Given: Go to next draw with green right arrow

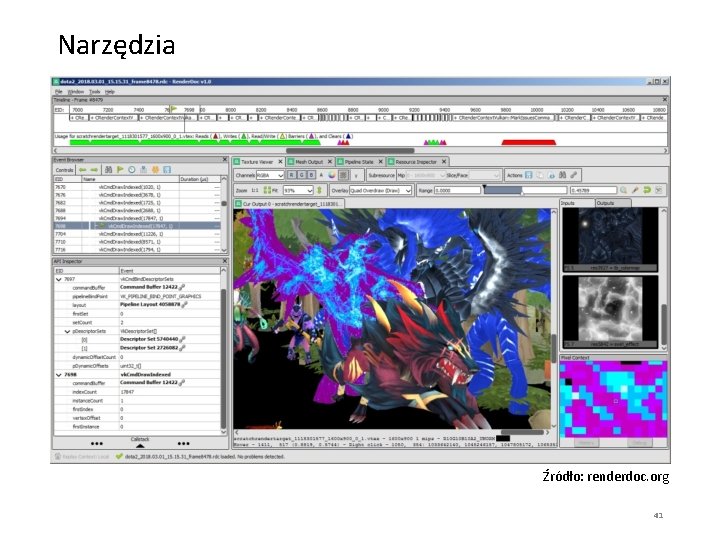Looking at the screenshot, I should [x=94, y=170].
